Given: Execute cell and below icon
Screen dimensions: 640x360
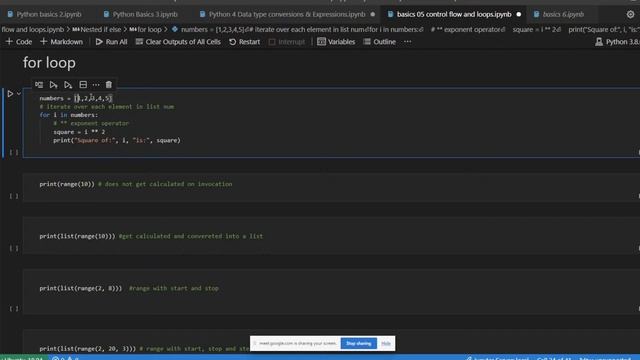Looking at the screenshot, I should click(x=68, y=84).
